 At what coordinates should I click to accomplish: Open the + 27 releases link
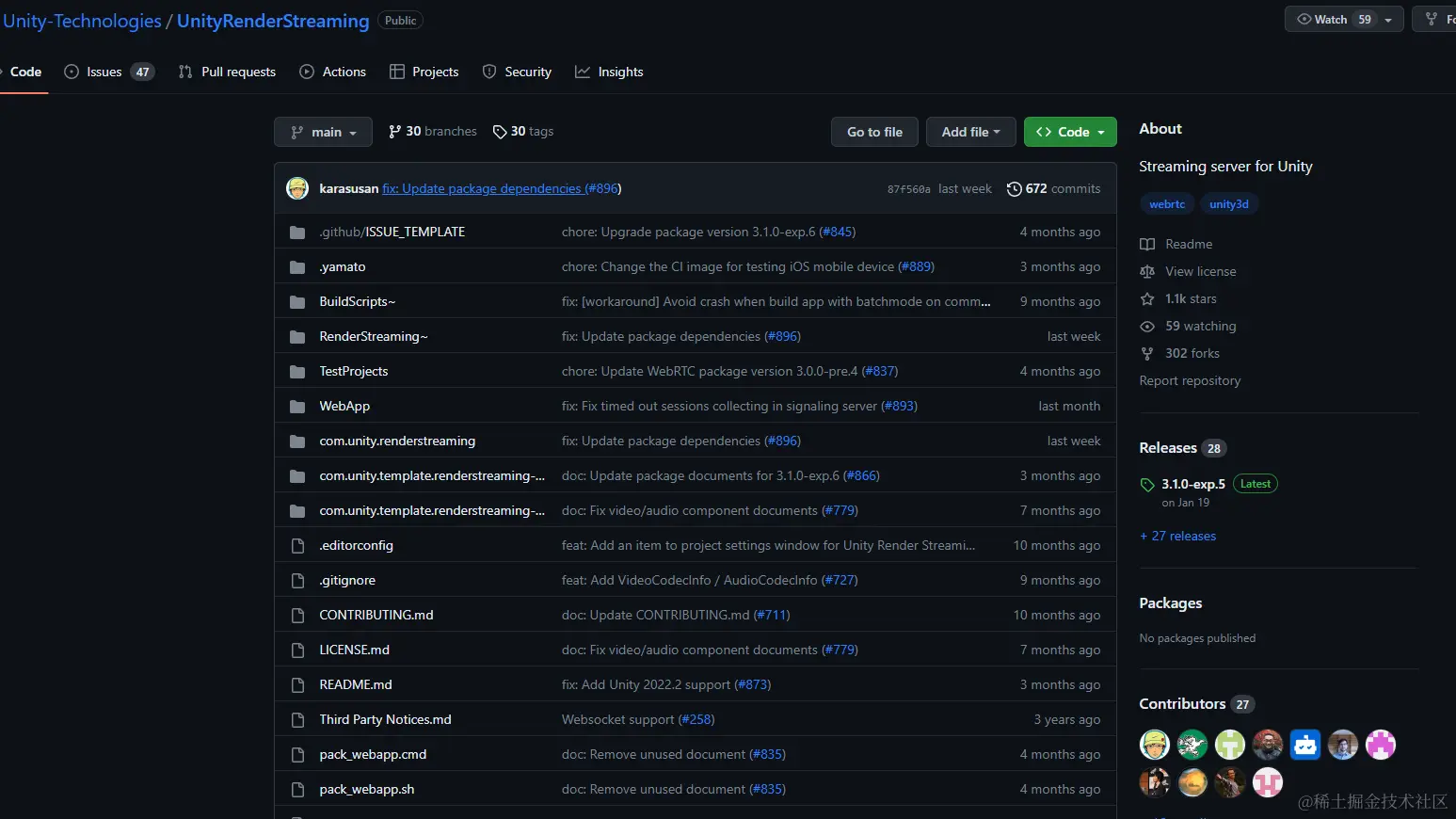click(1177, 537)
